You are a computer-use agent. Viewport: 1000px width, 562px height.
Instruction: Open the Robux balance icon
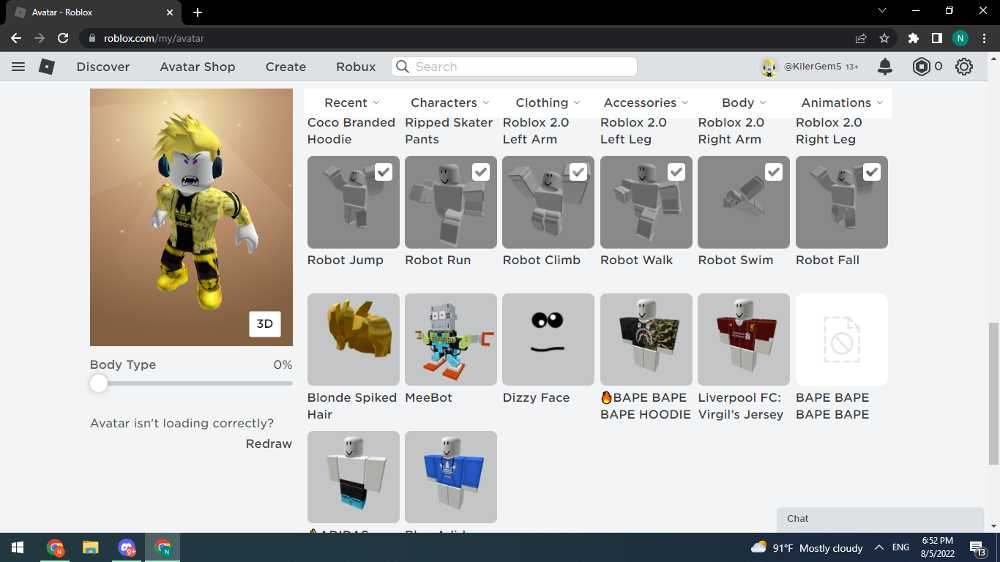coord(921,67)
